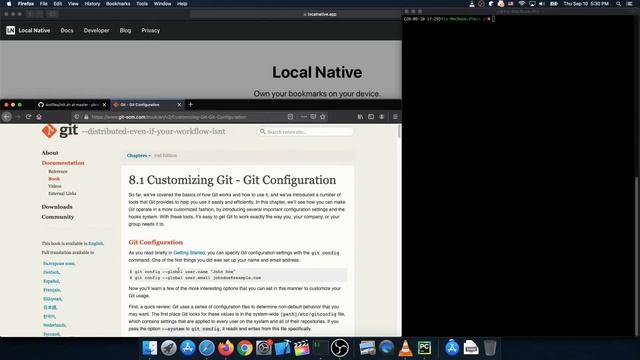Click the Local Native logo icon
Screen dimensions: 640x360
tap(11, 30)
